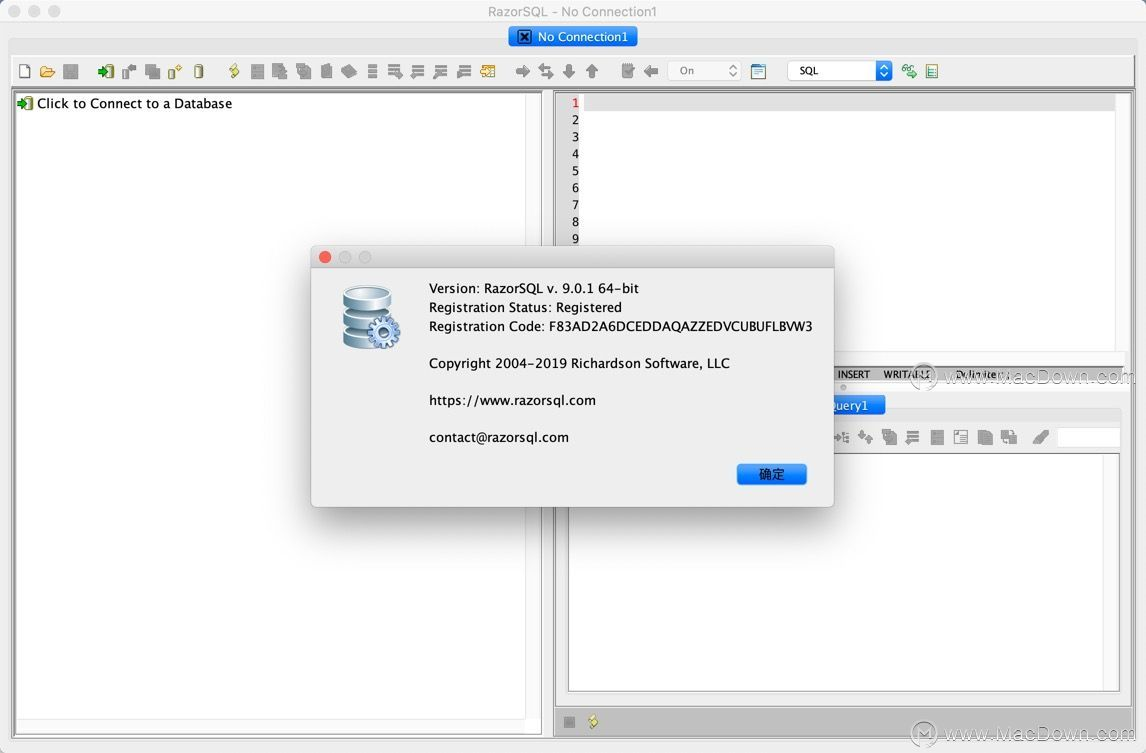Click the eraser icon in results toolbar

click(1041, 437)
